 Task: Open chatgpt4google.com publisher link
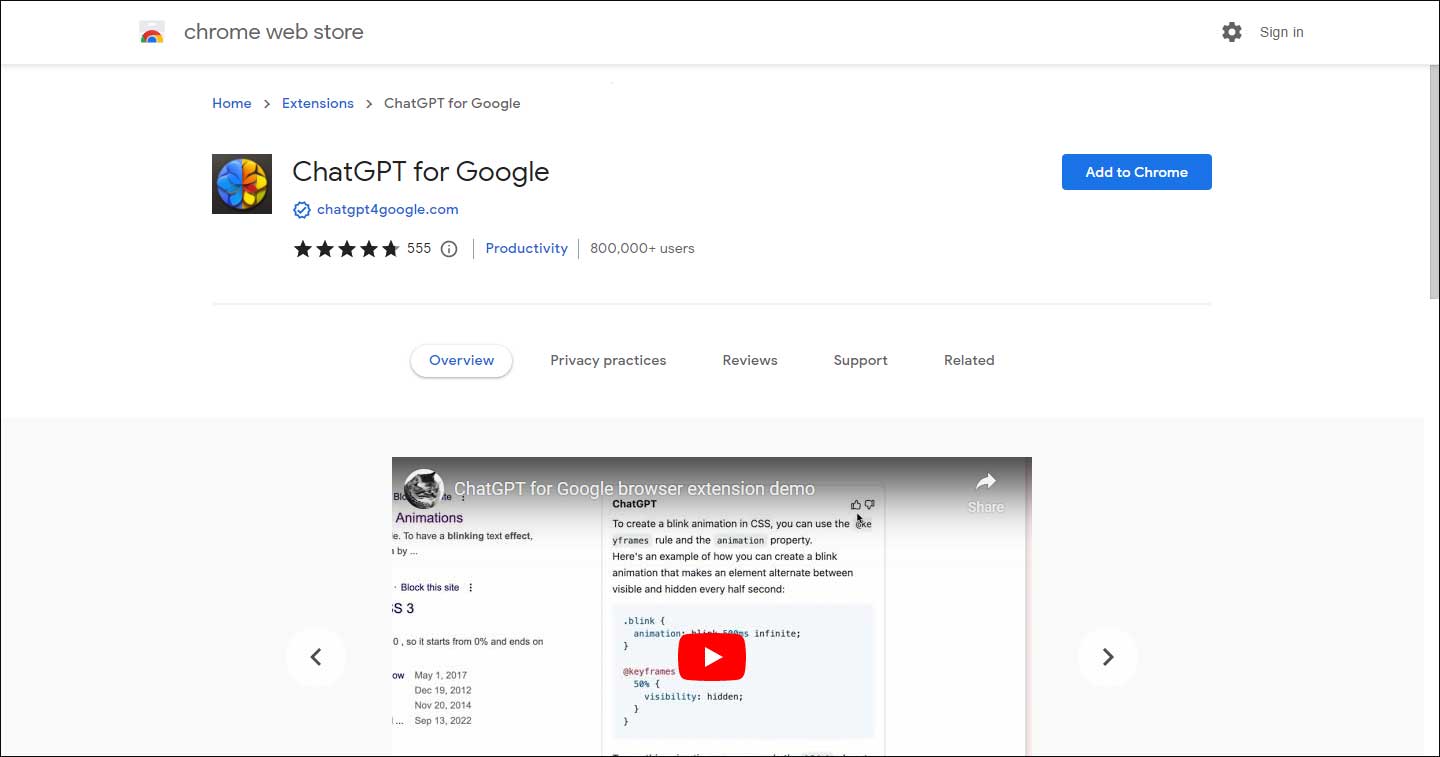(x=388, y=210)
